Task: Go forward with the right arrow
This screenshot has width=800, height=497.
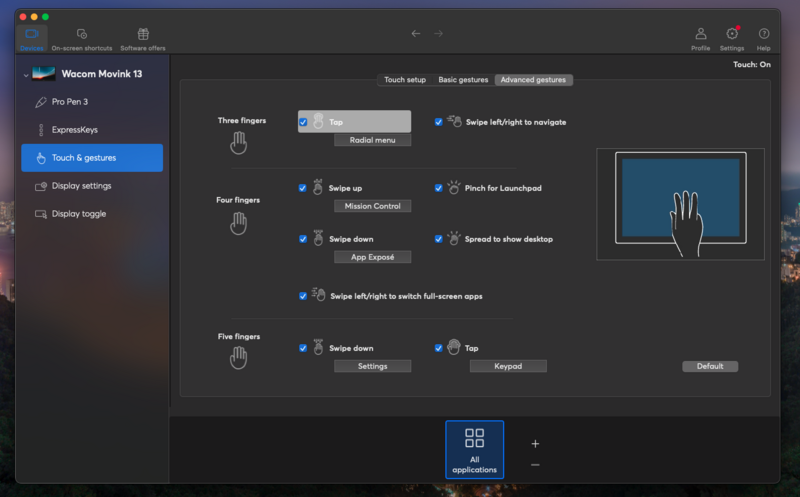Action: pyautogui.click(x=438, y=34)
